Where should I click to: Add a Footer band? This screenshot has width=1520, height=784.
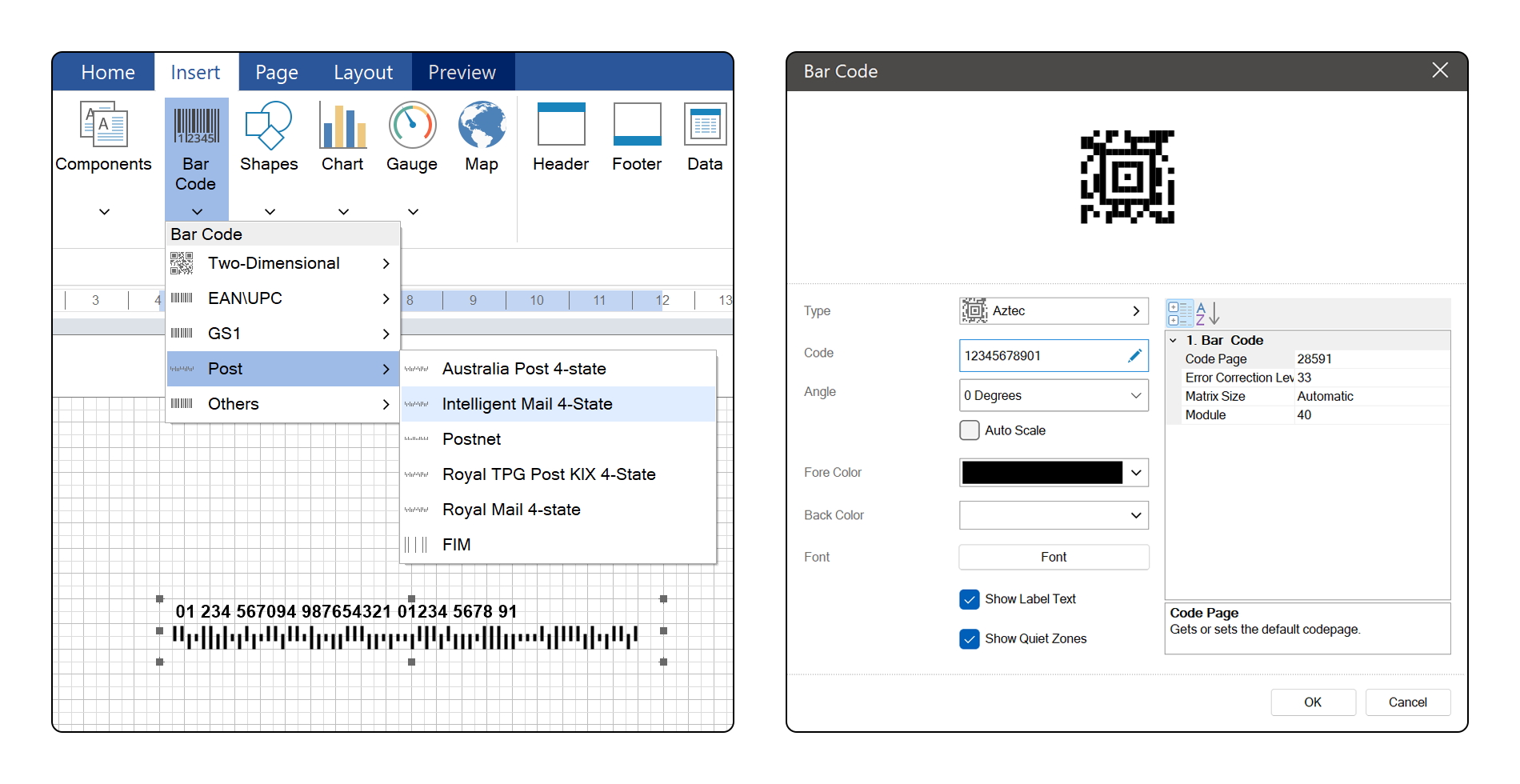click(637, 124)
